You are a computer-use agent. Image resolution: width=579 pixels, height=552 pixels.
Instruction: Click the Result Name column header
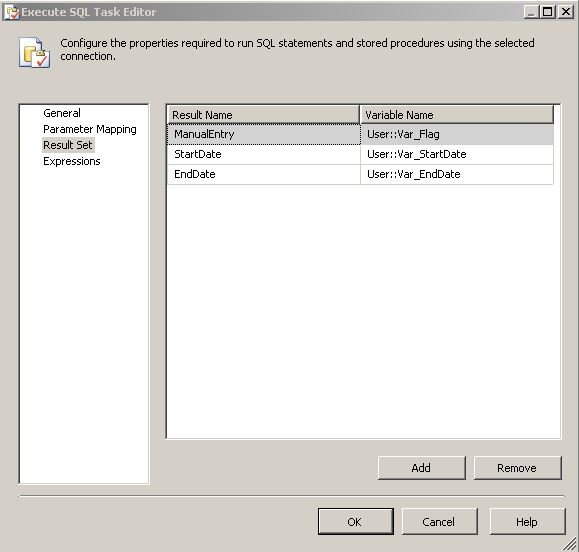pos(263,115)
